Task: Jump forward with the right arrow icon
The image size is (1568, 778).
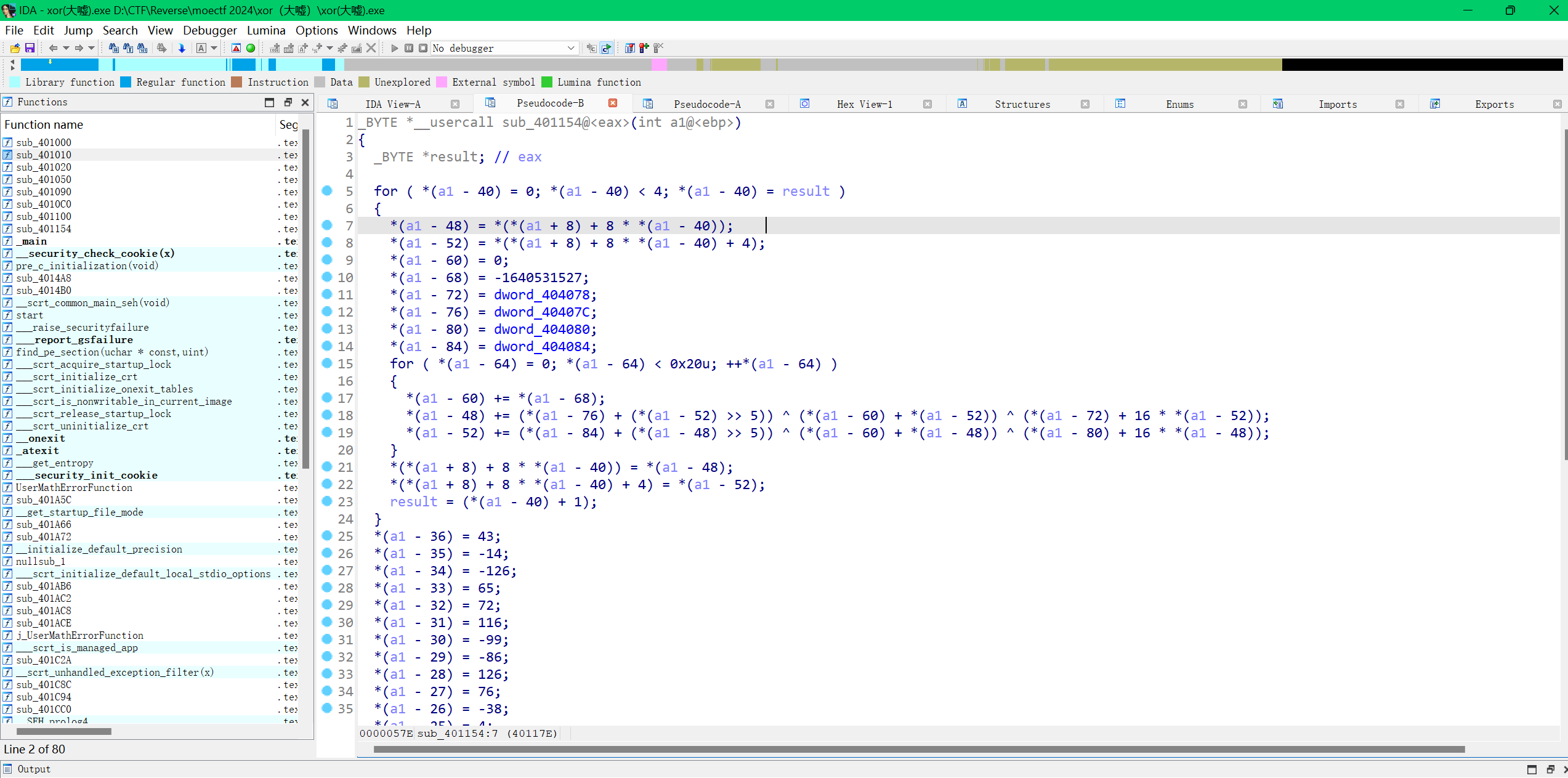Action: (79, 48)
